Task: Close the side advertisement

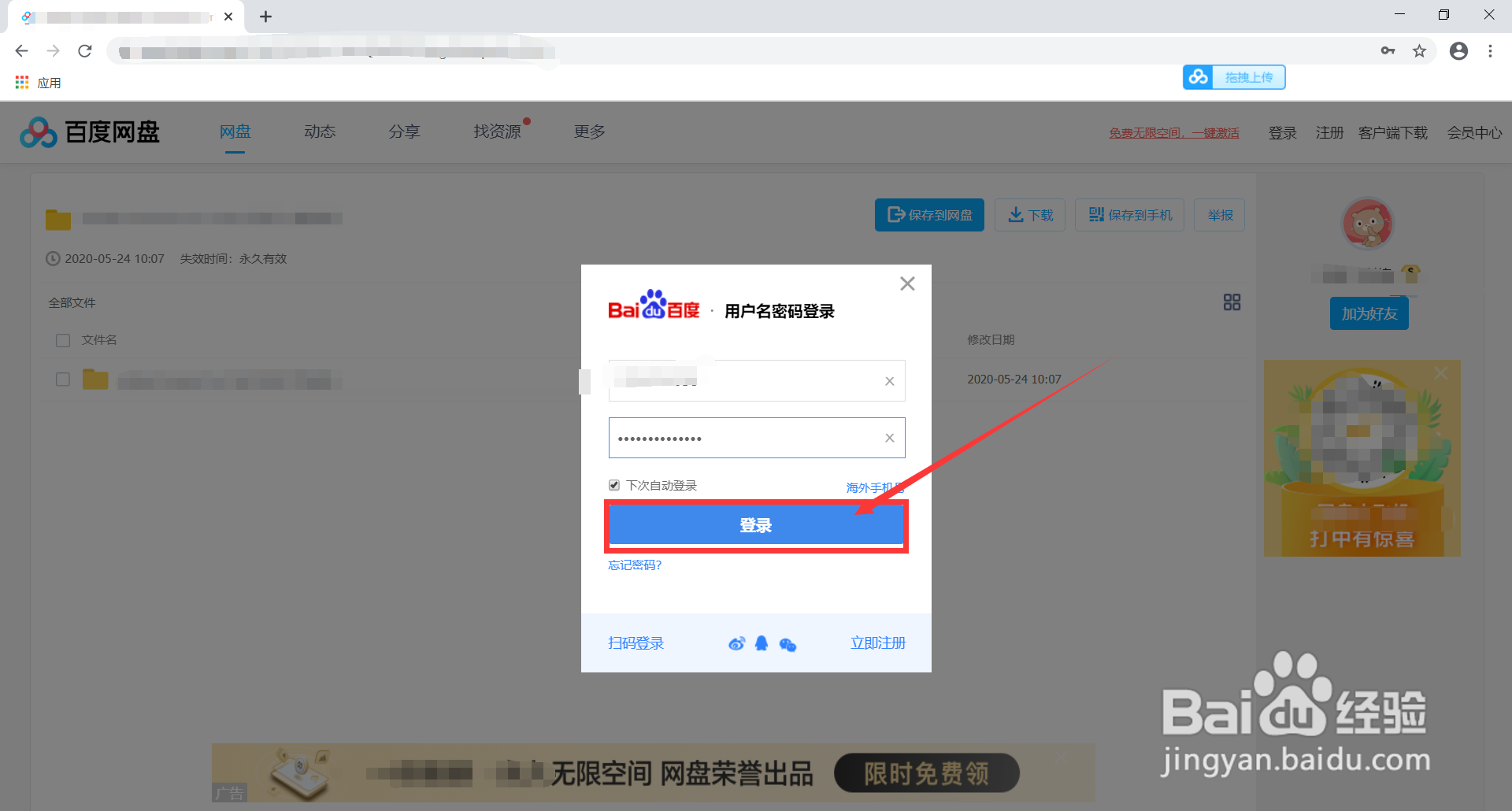Action: pyautogui.click(x=1440, y=373)
